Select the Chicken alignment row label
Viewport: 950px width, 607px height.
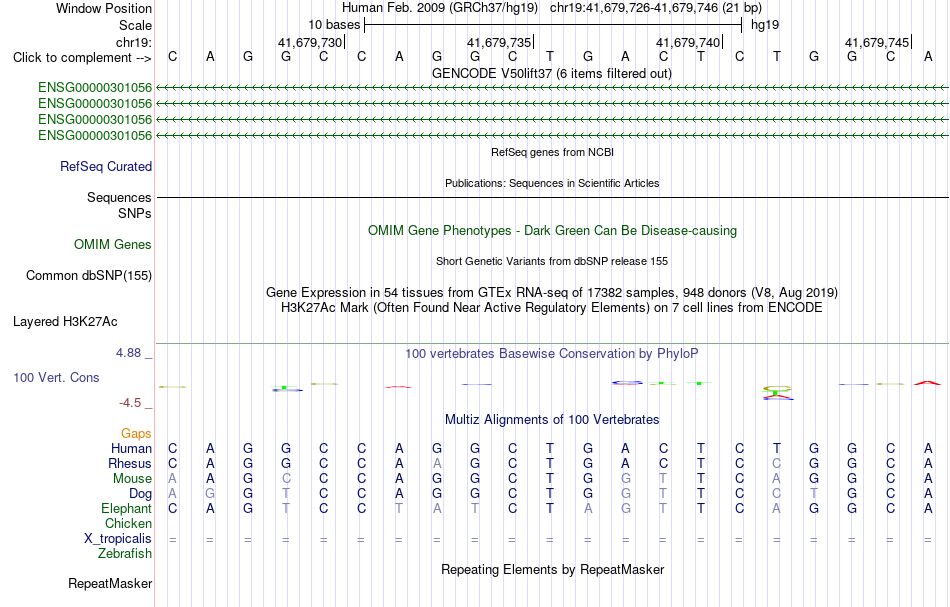point(128,524)
